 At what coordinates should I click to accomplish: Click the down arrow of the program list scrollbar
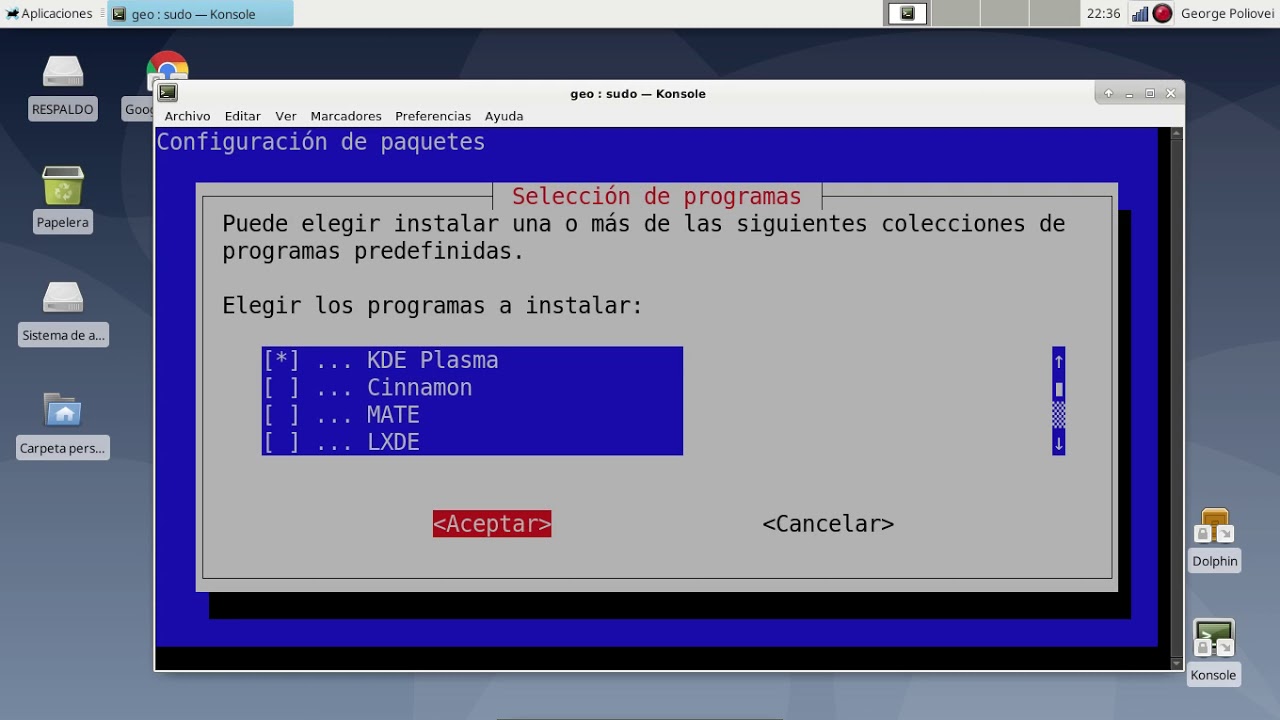pyautogui.click(x=1059, y=441)
